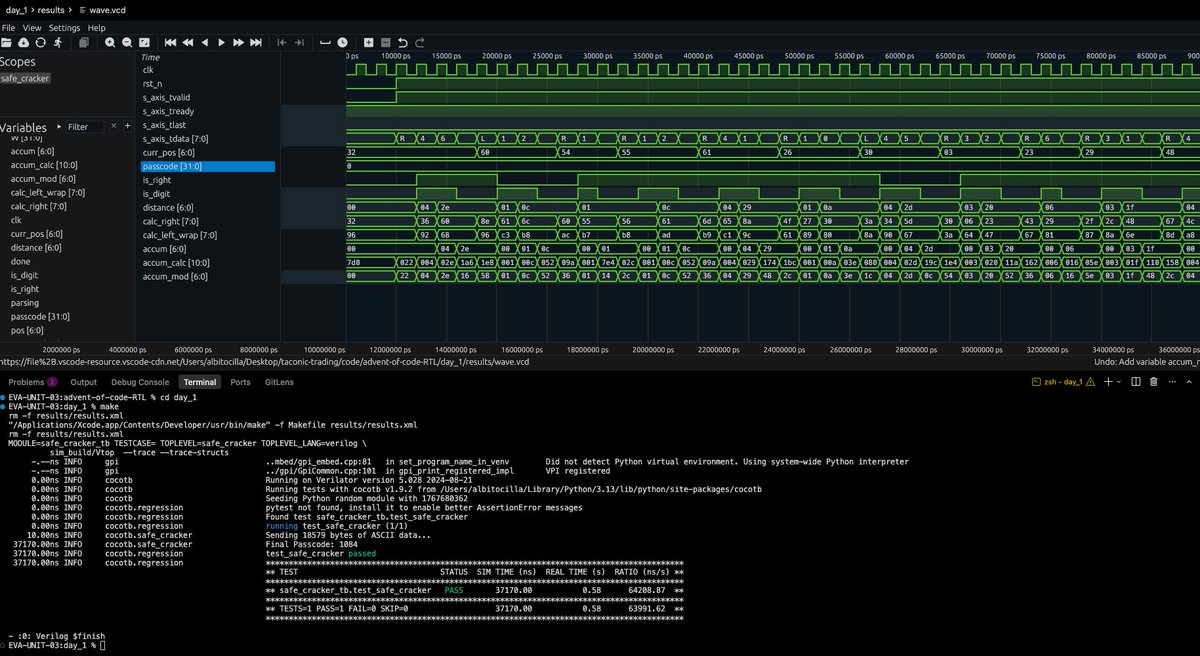This screenshot has height=656, width=1200.
Task: Select the highlighted passcode [31:0] signal
Action: click(x=207, y=167)
